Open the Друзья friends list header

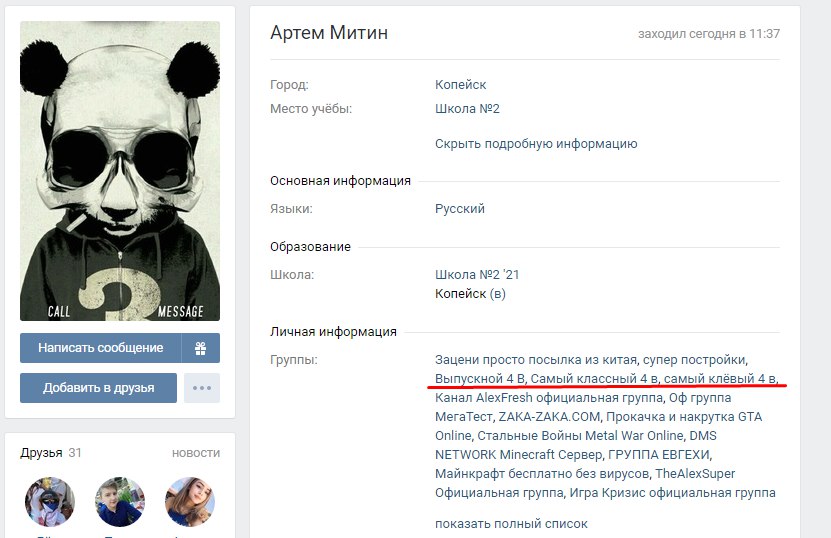(x=41, y=453)
